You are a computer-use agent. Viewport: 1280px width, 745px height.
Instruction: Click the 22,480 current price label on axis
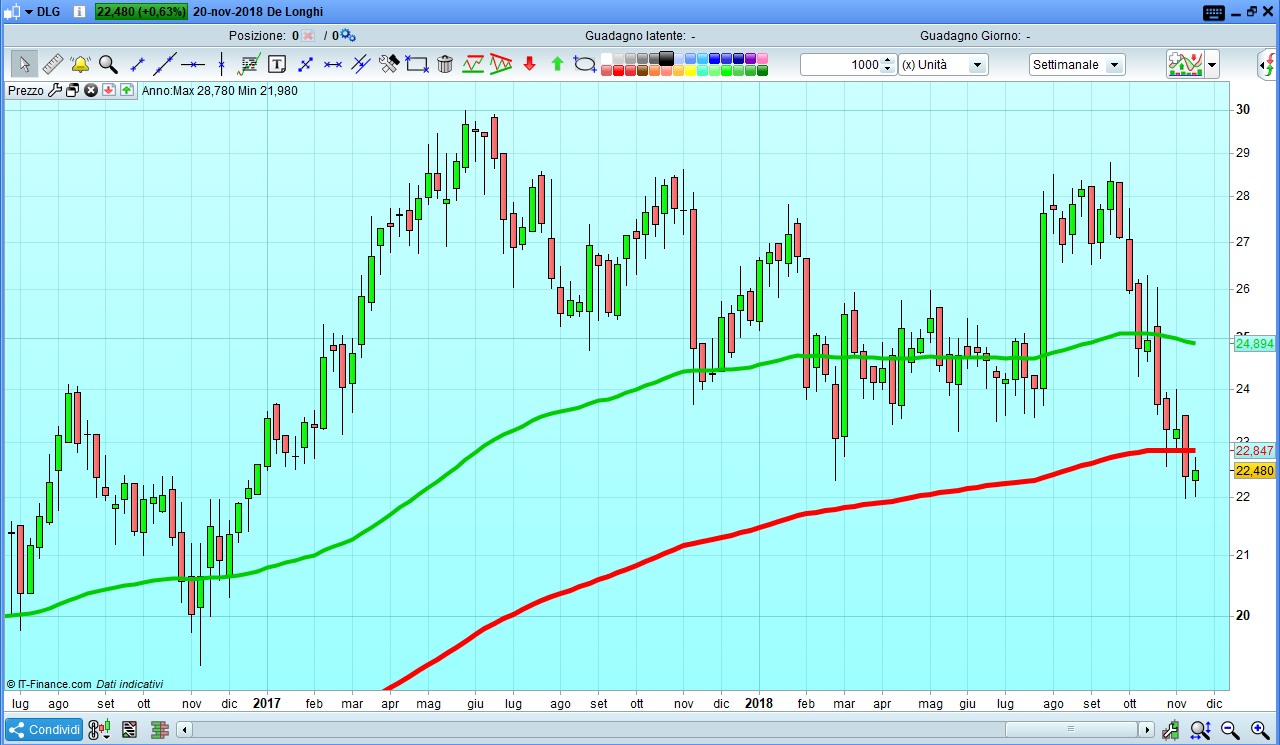pyautogui.click(x=1255, y=471)
